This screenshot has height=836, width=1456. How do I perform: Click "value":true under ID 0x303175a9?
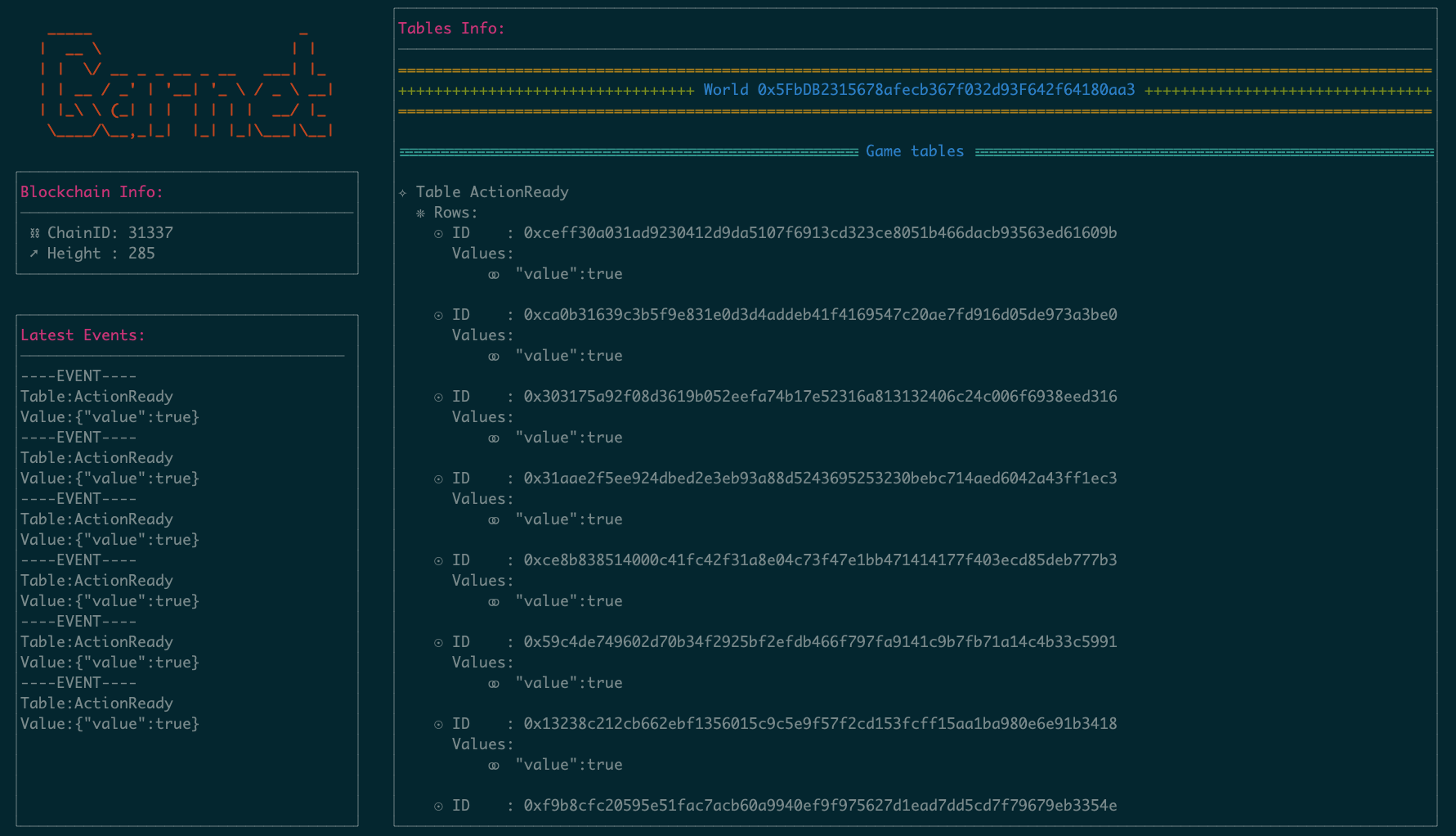pyautogui.click(x=569, y=438)
